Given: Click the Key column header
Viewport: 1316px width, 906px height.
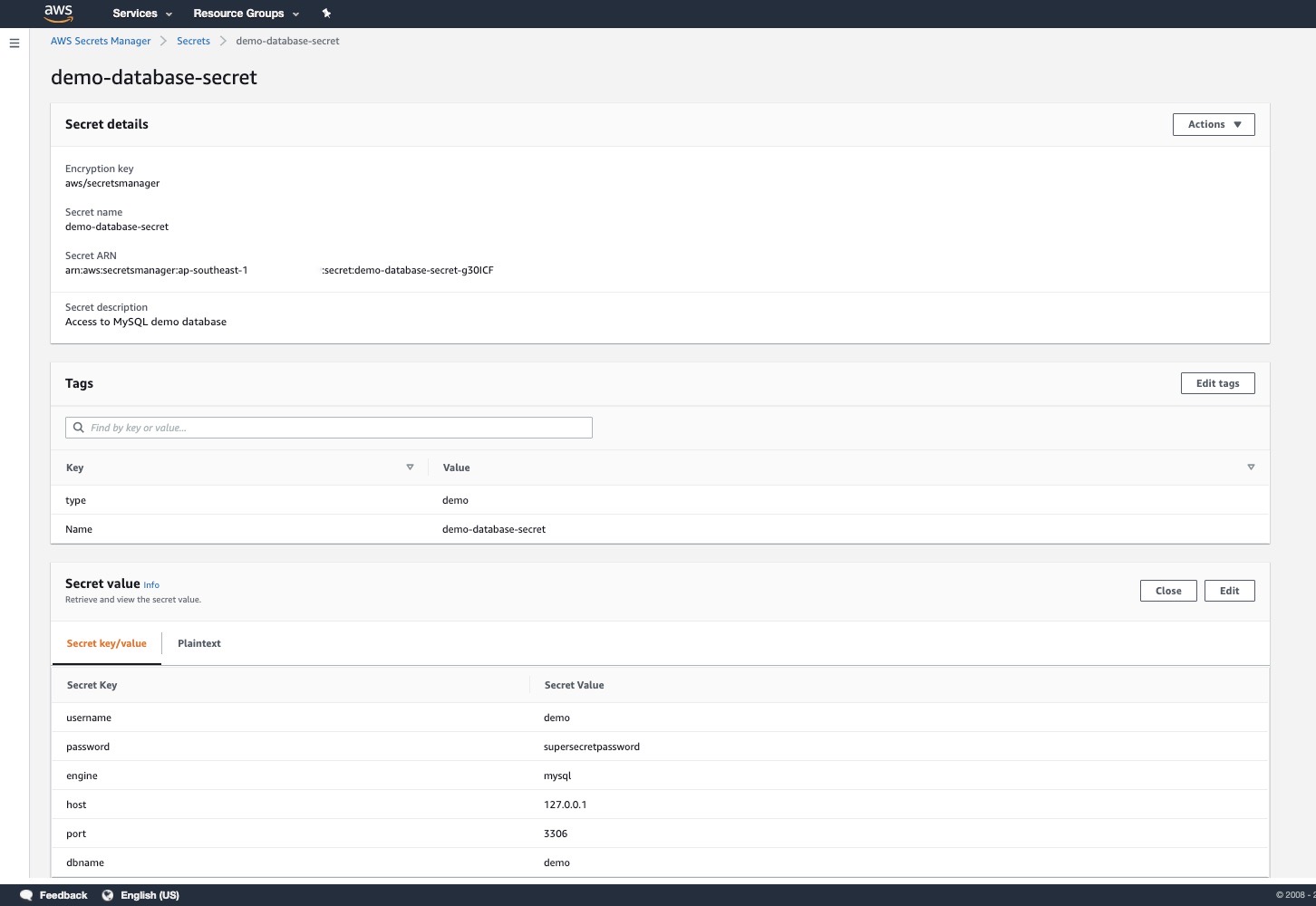Looking at the screenshot, I should coord(75,467).
